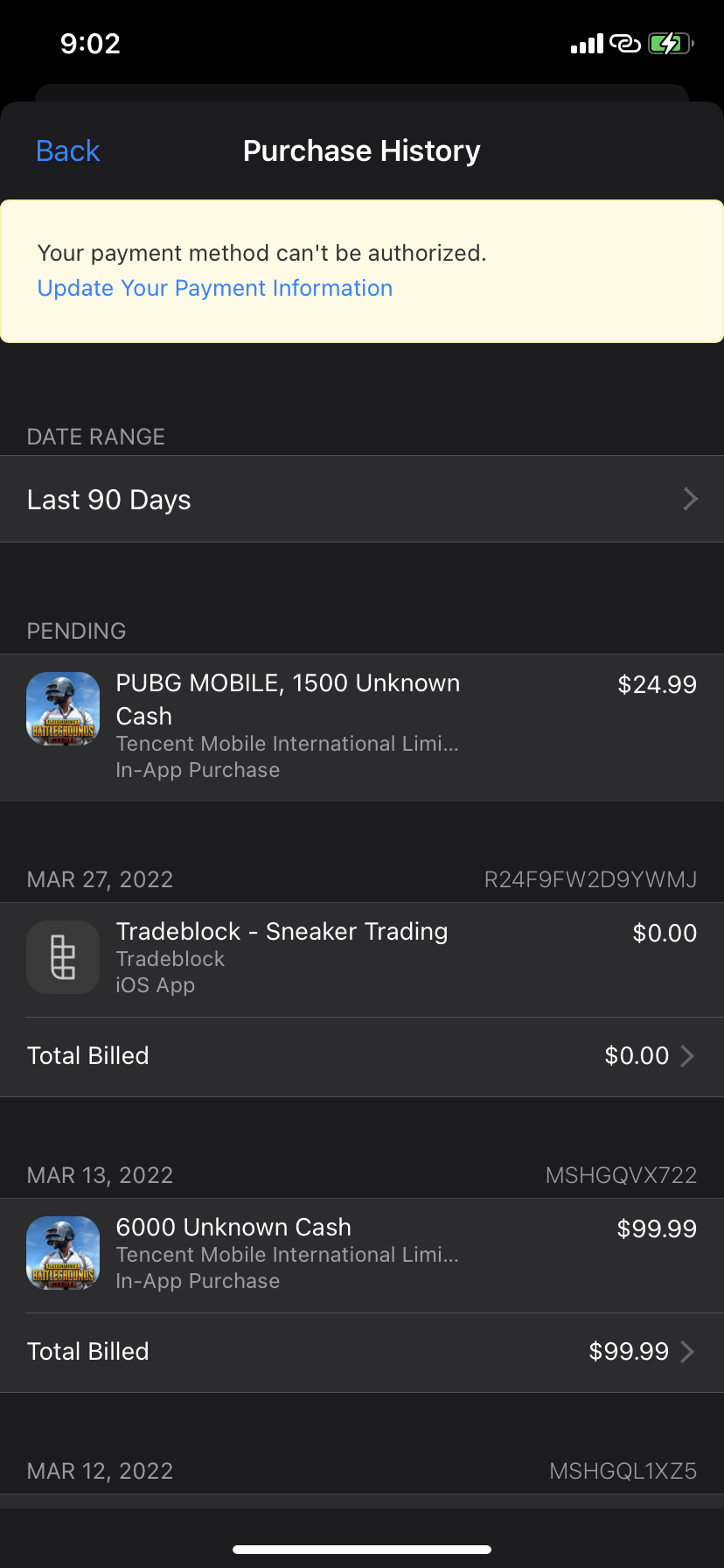Expand the $99.99 Total Billed chevron
The height and width of the screenshot is (1568, 724).
point(687,1352)
